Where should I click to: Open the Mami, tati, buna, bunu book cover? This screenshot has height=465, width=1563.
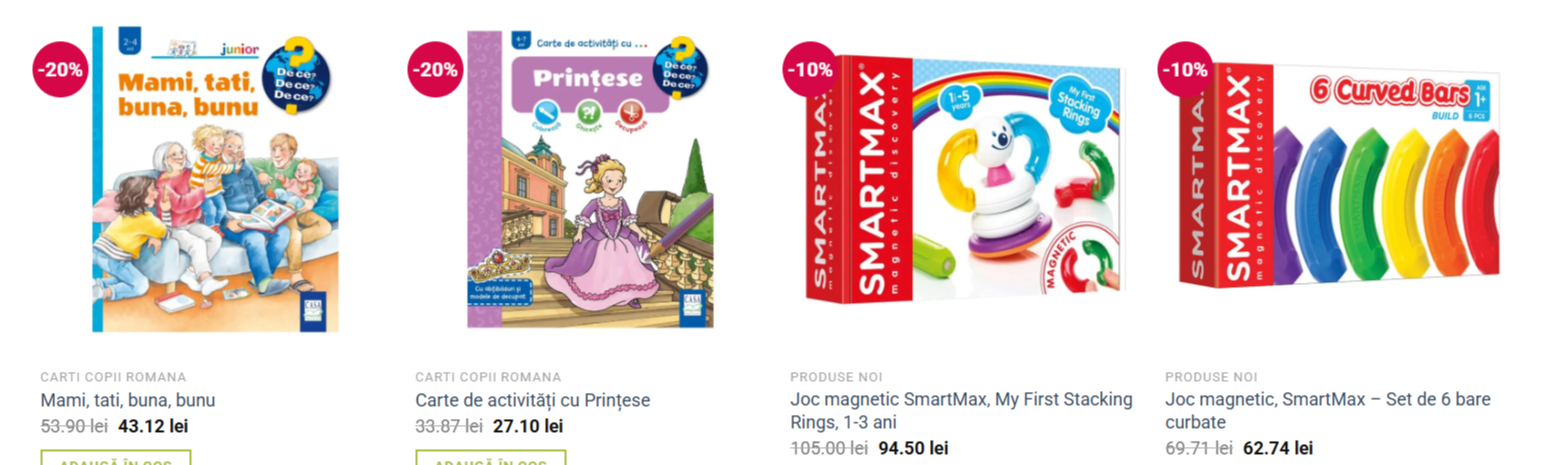(x=215, y=179)
